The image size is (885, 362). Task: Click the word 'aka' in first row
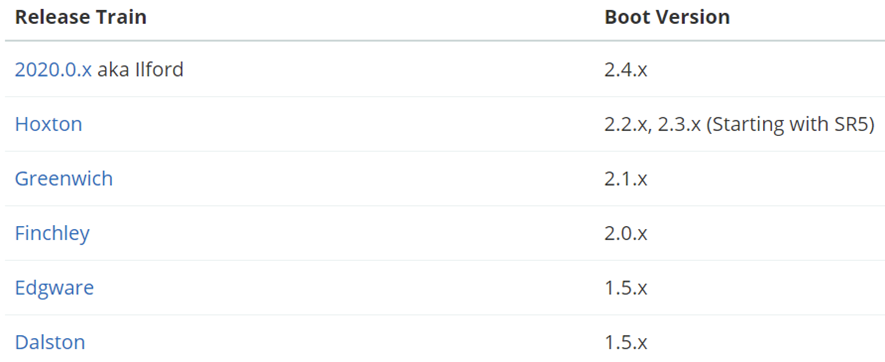click(x=108, y=69)
